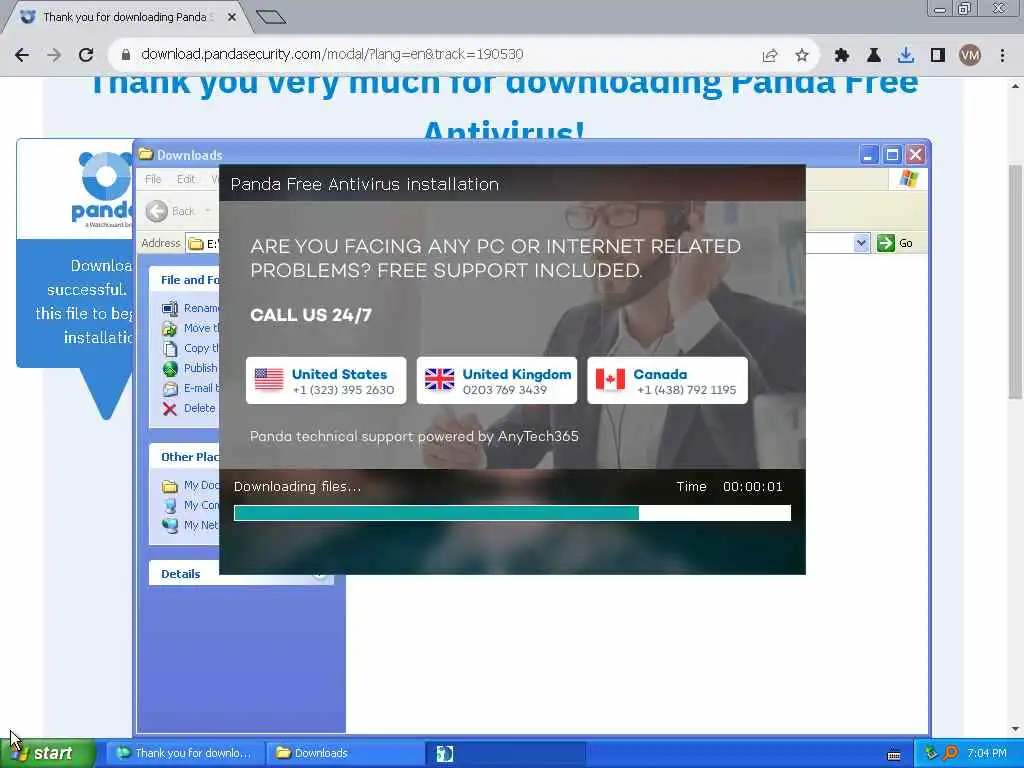The image size is (1024, 768).
Task: Go back in the Chrome browser
Action: click(22, 55)
